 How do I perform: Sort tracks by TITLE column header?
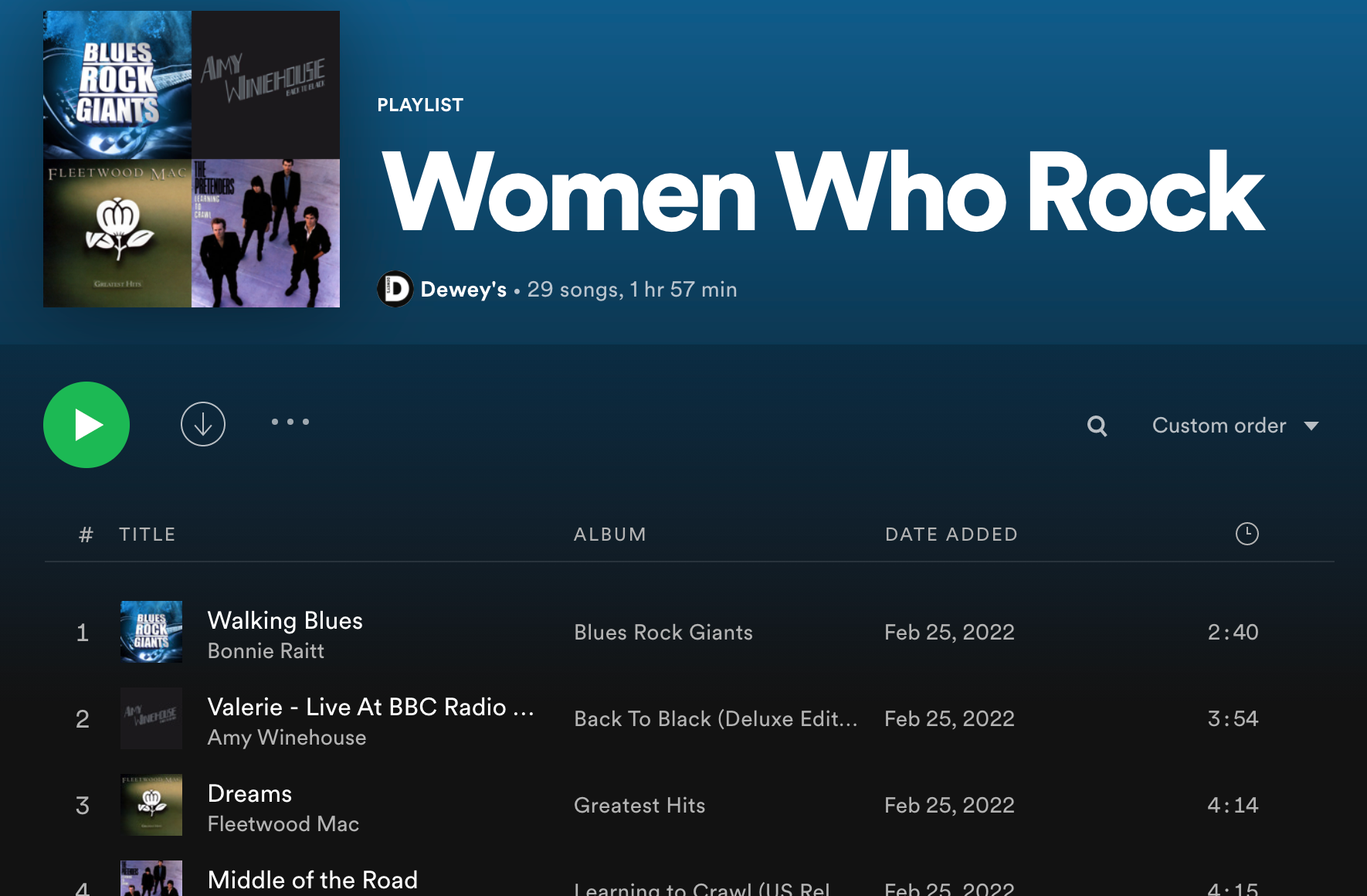(147, 535)
